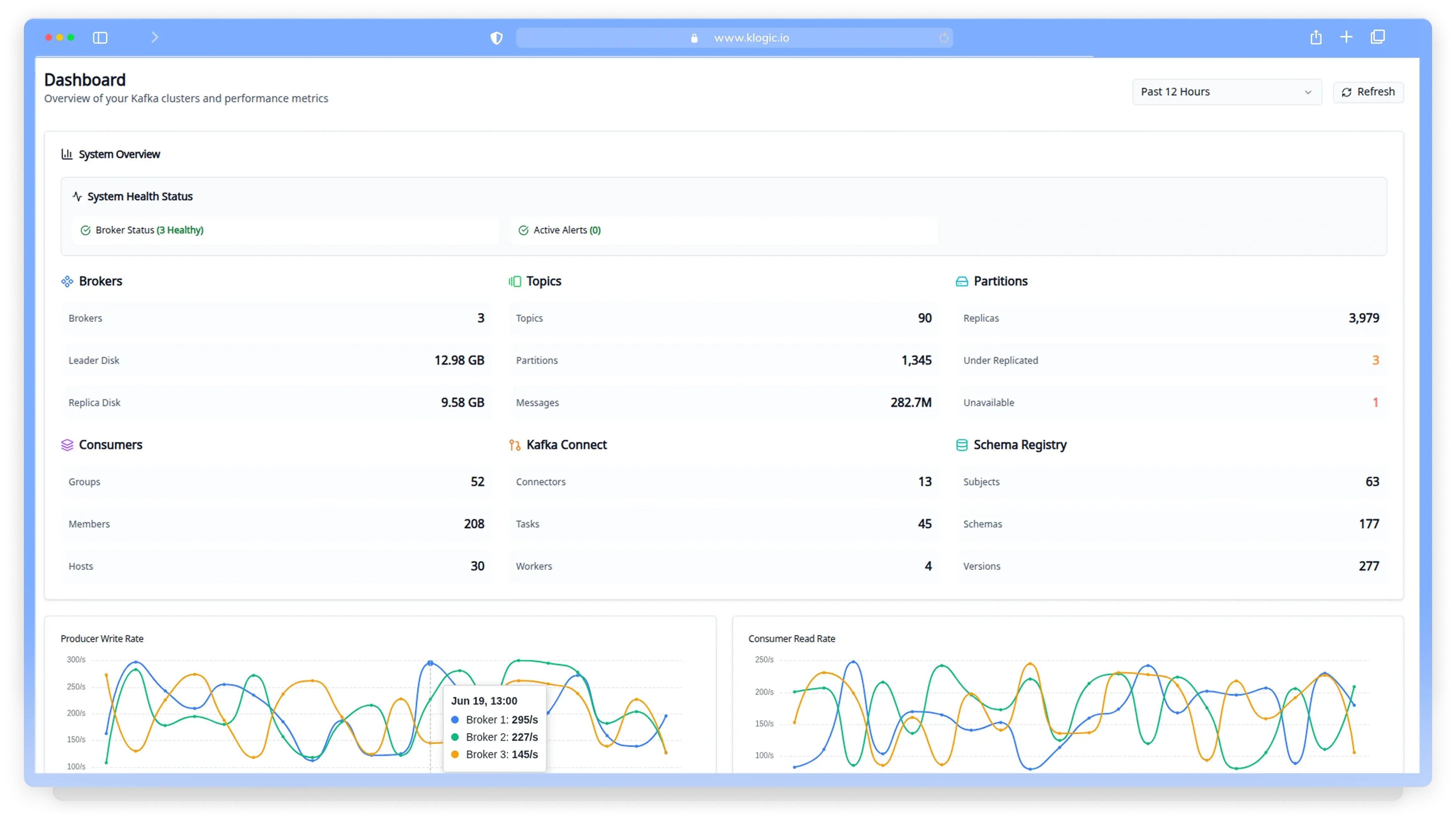Click the System Health Status pulse icon
The width and height of the screenshot is (1456, 821).
(x=77, y=196)
